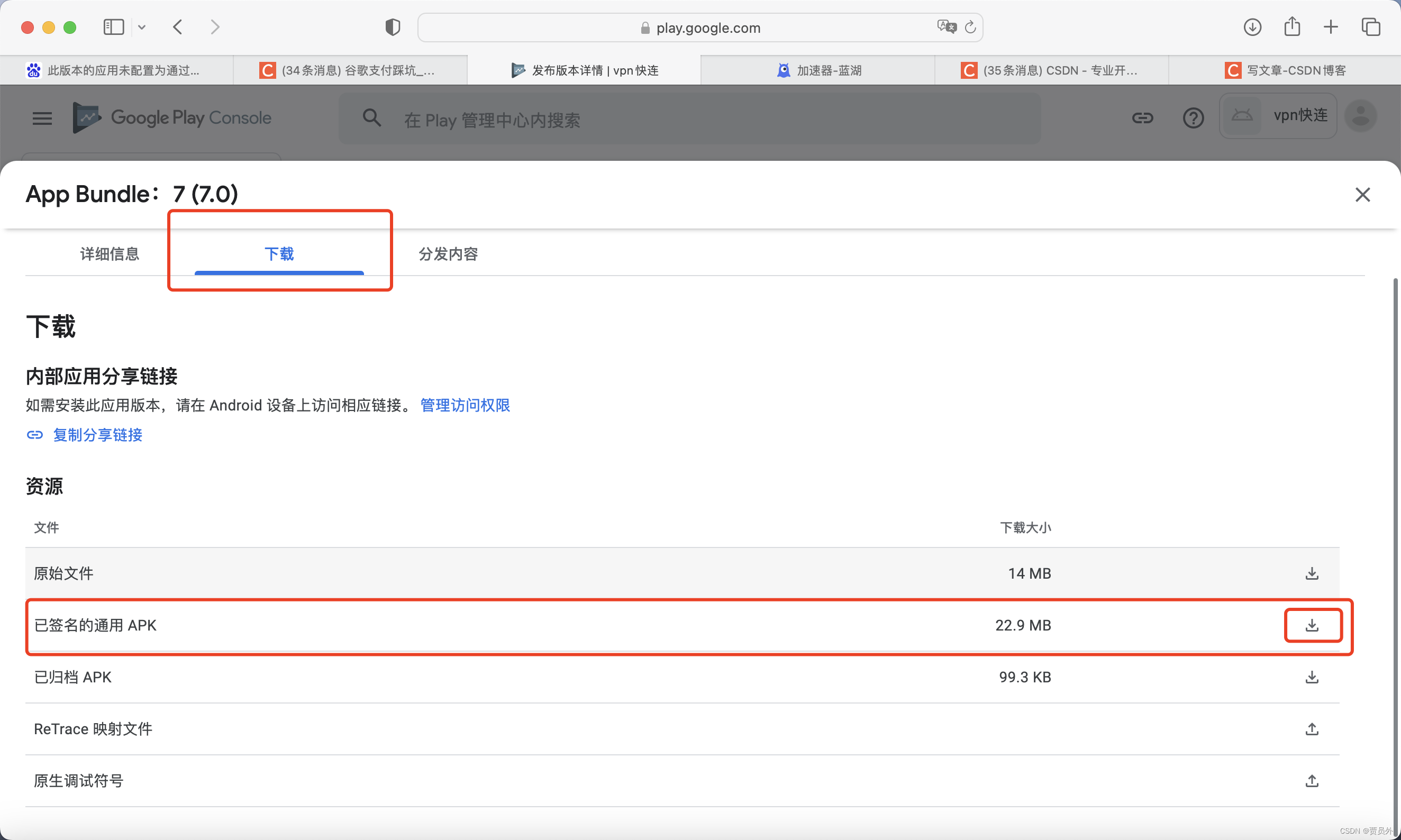Open a new Safari tab

point(1331,26)
